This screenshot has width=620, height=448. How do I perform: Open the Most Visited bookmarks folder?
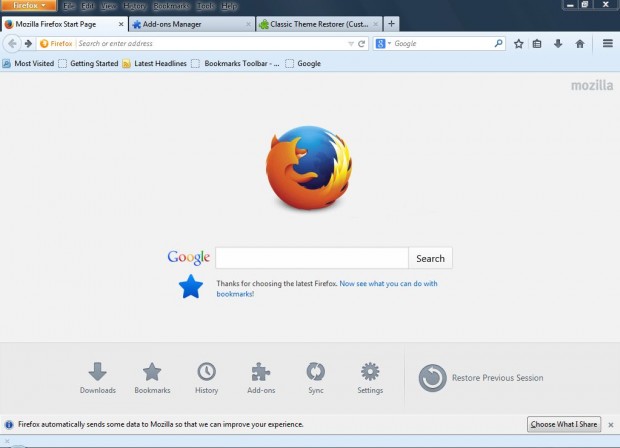(x=28, y=63)
